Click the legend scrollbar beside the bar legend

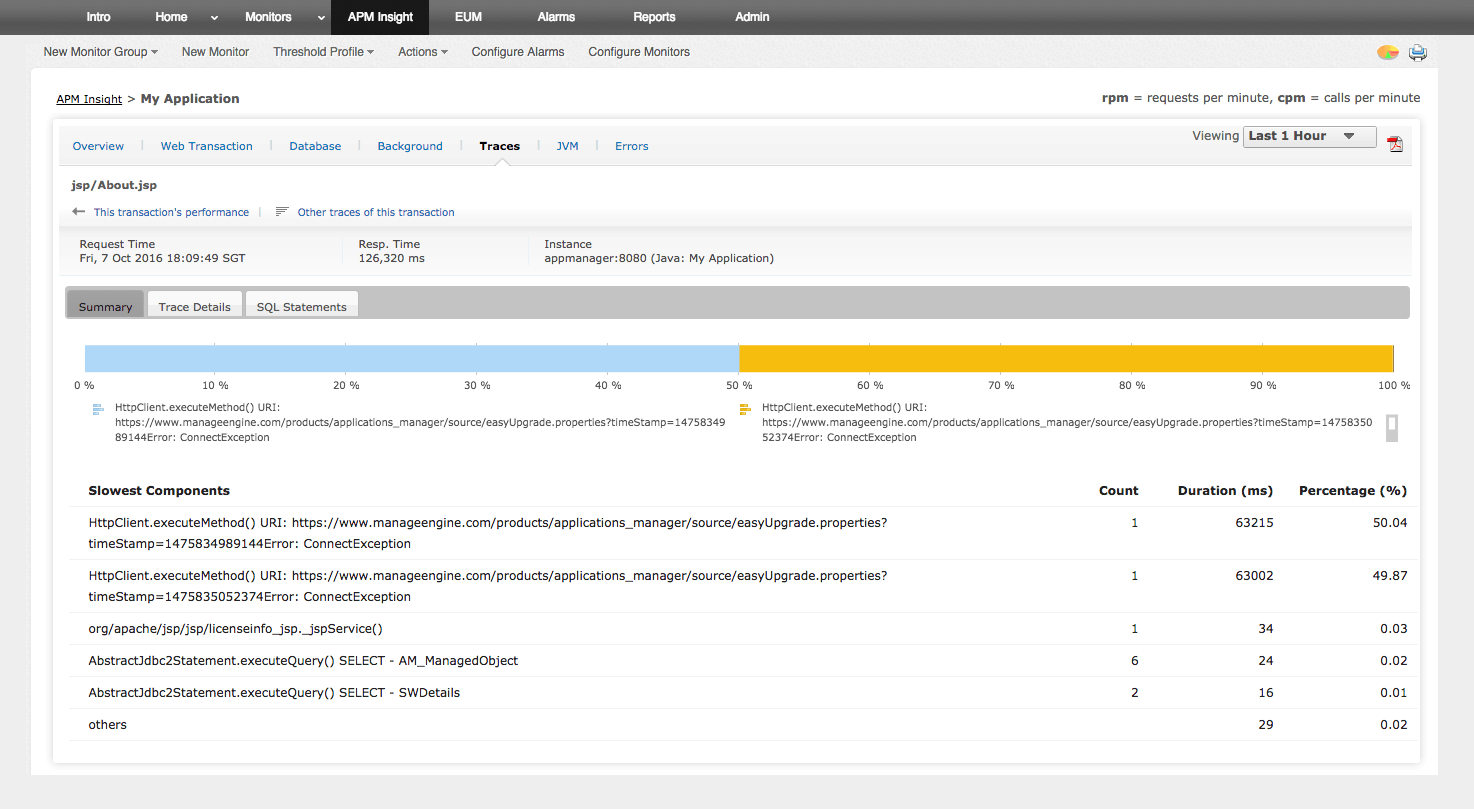[x=1391, y=428]
